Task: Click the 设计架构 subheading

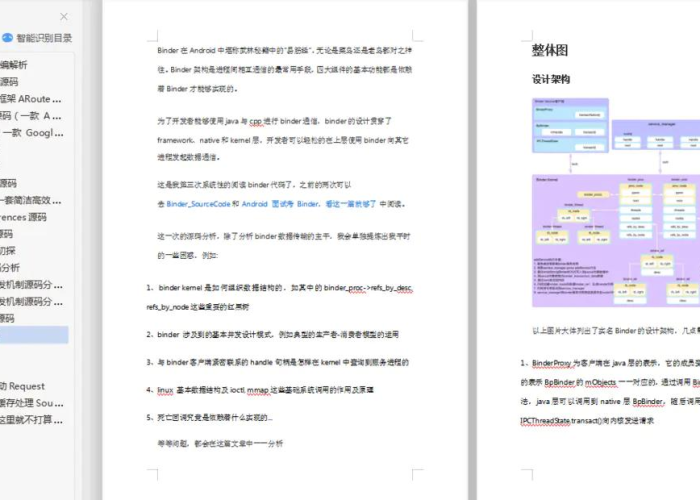Action: tap(551, 79)
